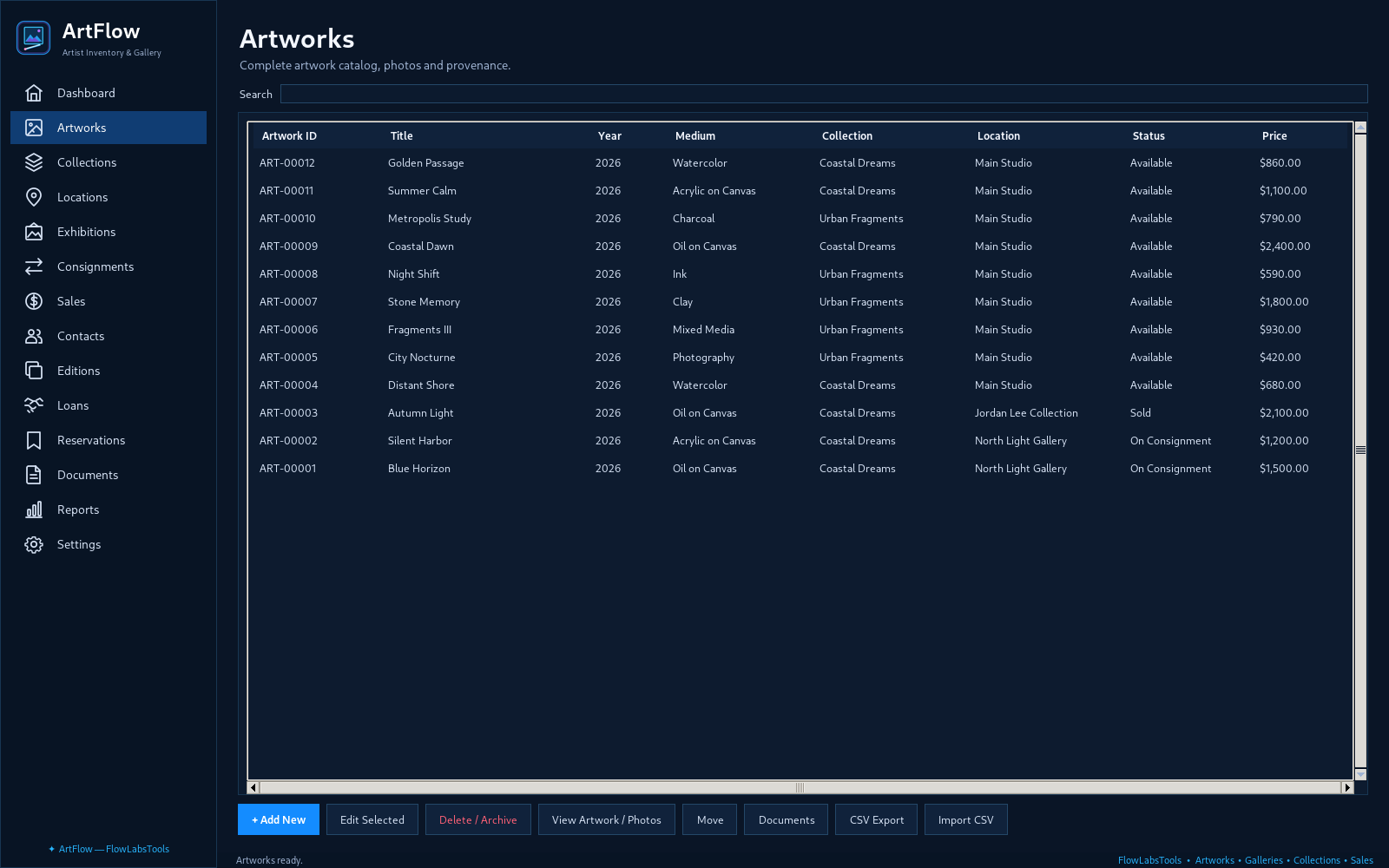This screenshot has height=868, width=1389.
Task: Click the ArtFlow logo icon
Action: pyautogui.click(x=33, y=38)
